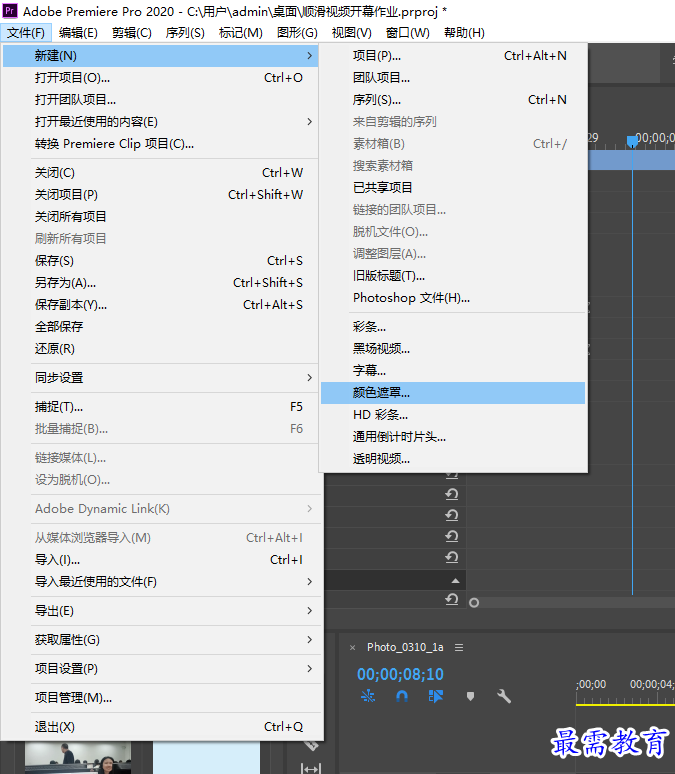Close the Photo_0310_1a sequence tab
Viewport: 675px width, 774px height.
point(353,648)
